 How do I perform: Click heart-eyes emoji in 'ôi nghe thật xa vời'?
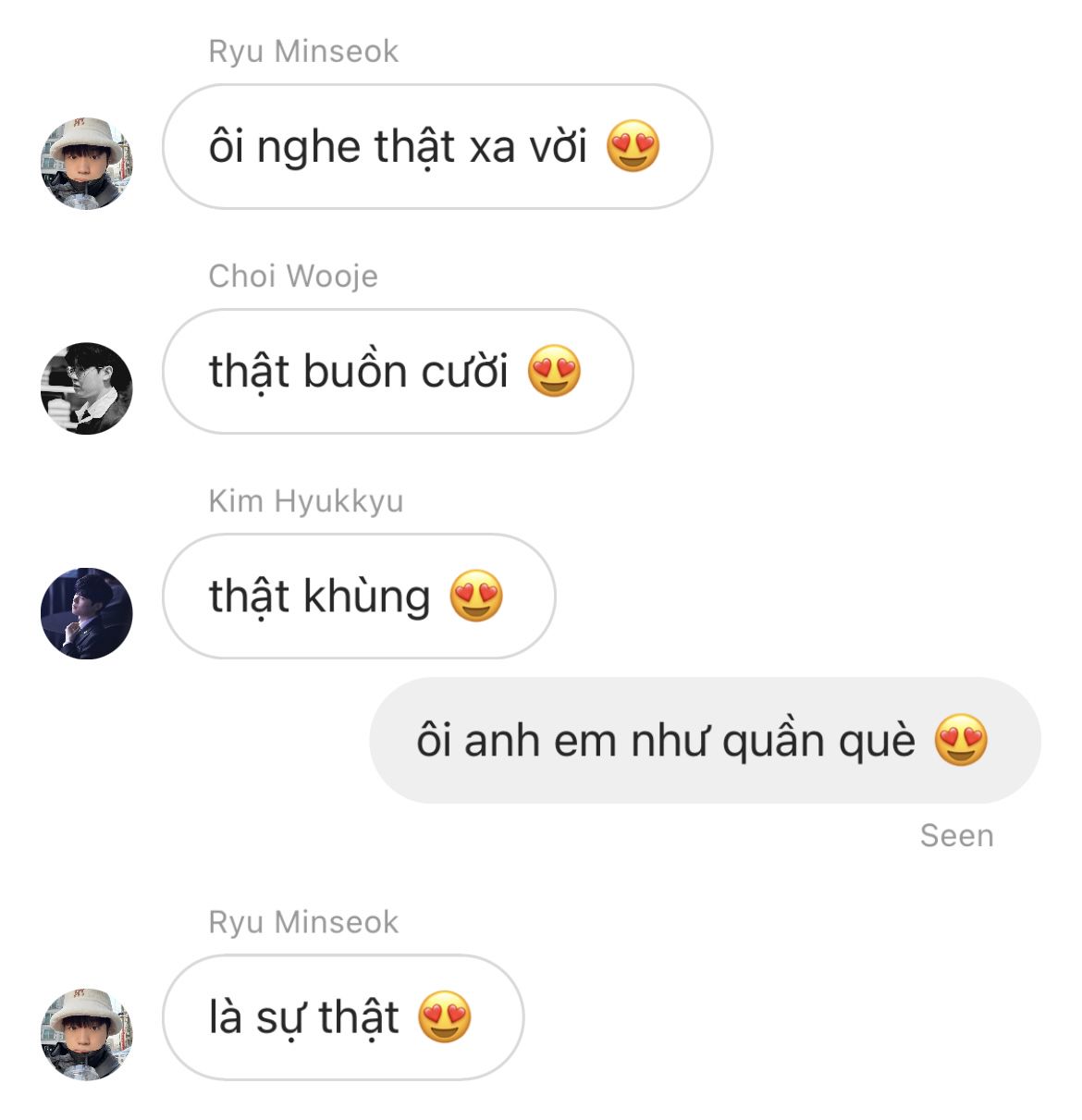(633, 146)
